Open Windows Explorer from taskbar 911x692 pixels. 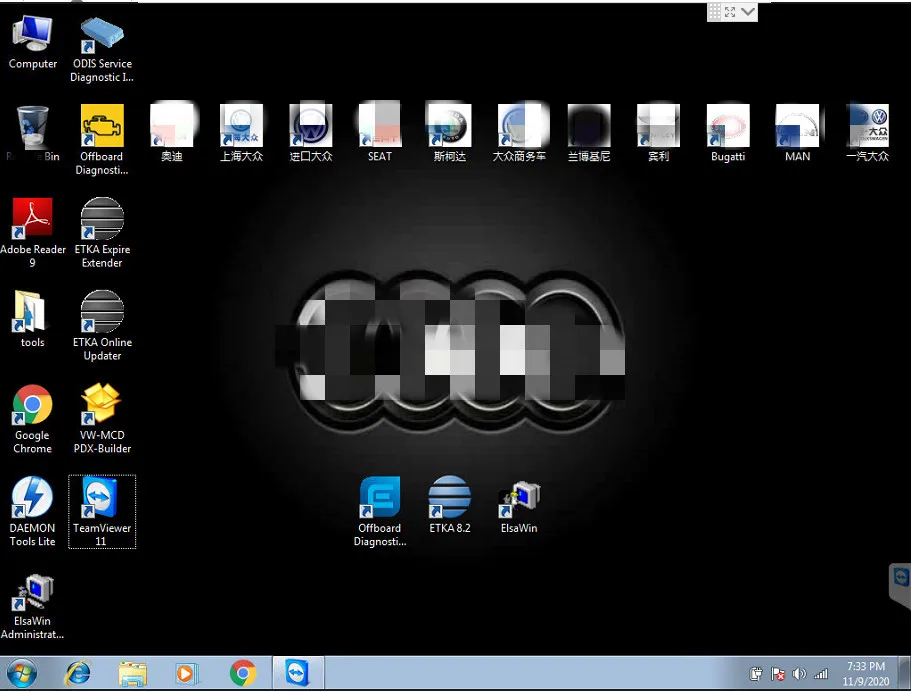(x=132, y=674)
